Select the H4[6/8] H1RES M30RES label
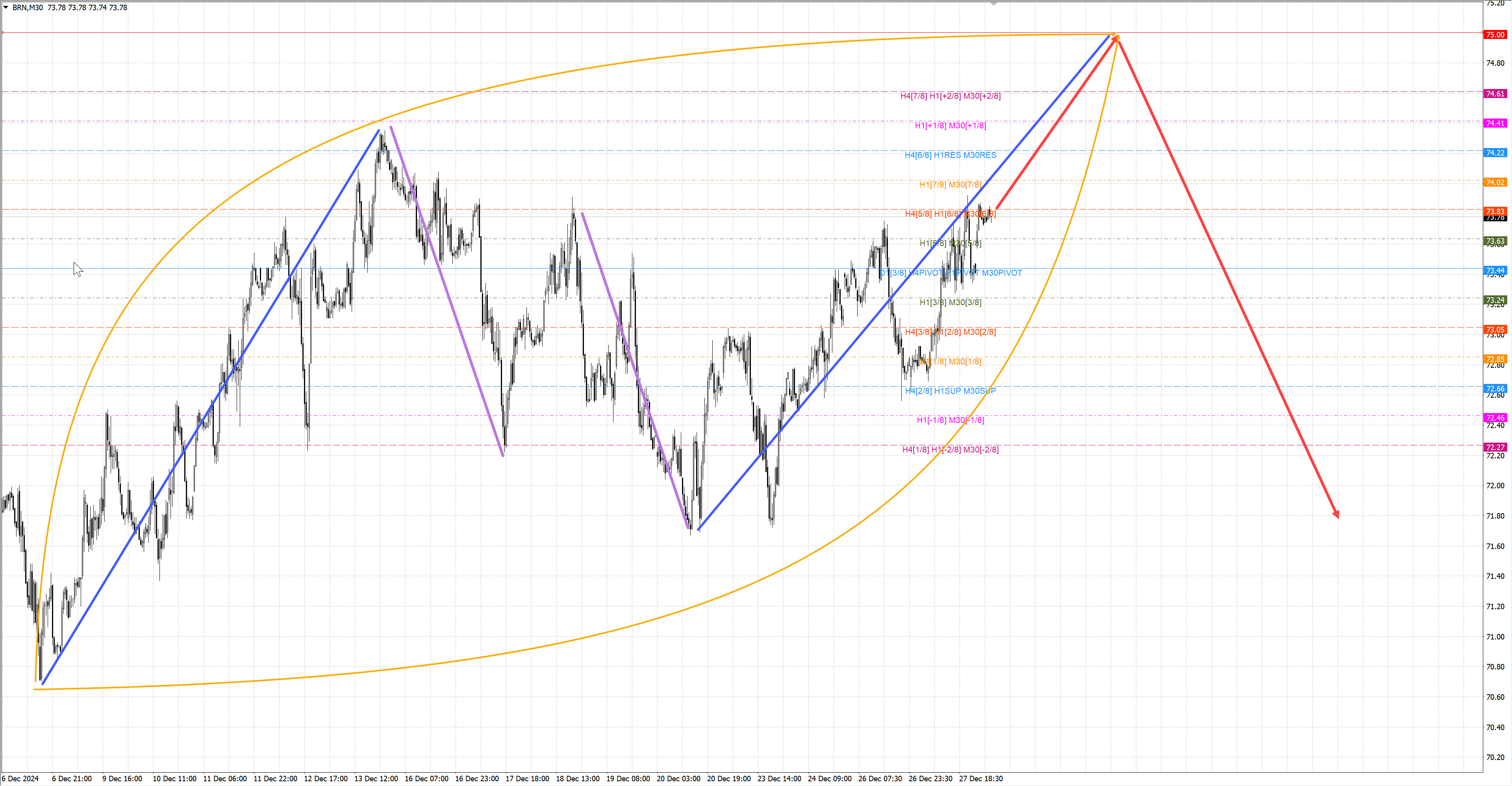 click(950, 155)
